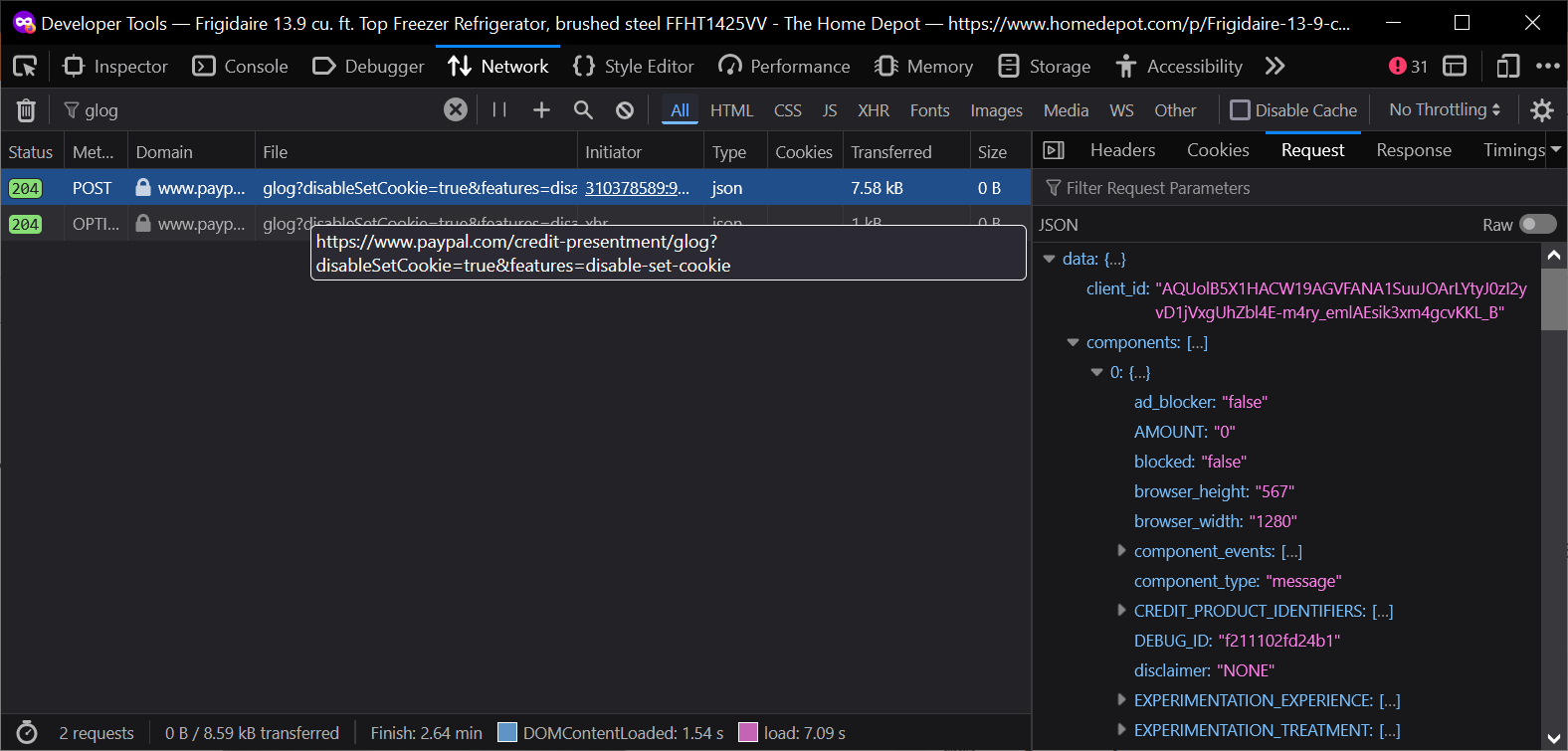The width and height of the screenshot is (1568, 751).
Task: Select the OPTIONS glog request row
Action: pyautogui.click(x=515, y=224)
